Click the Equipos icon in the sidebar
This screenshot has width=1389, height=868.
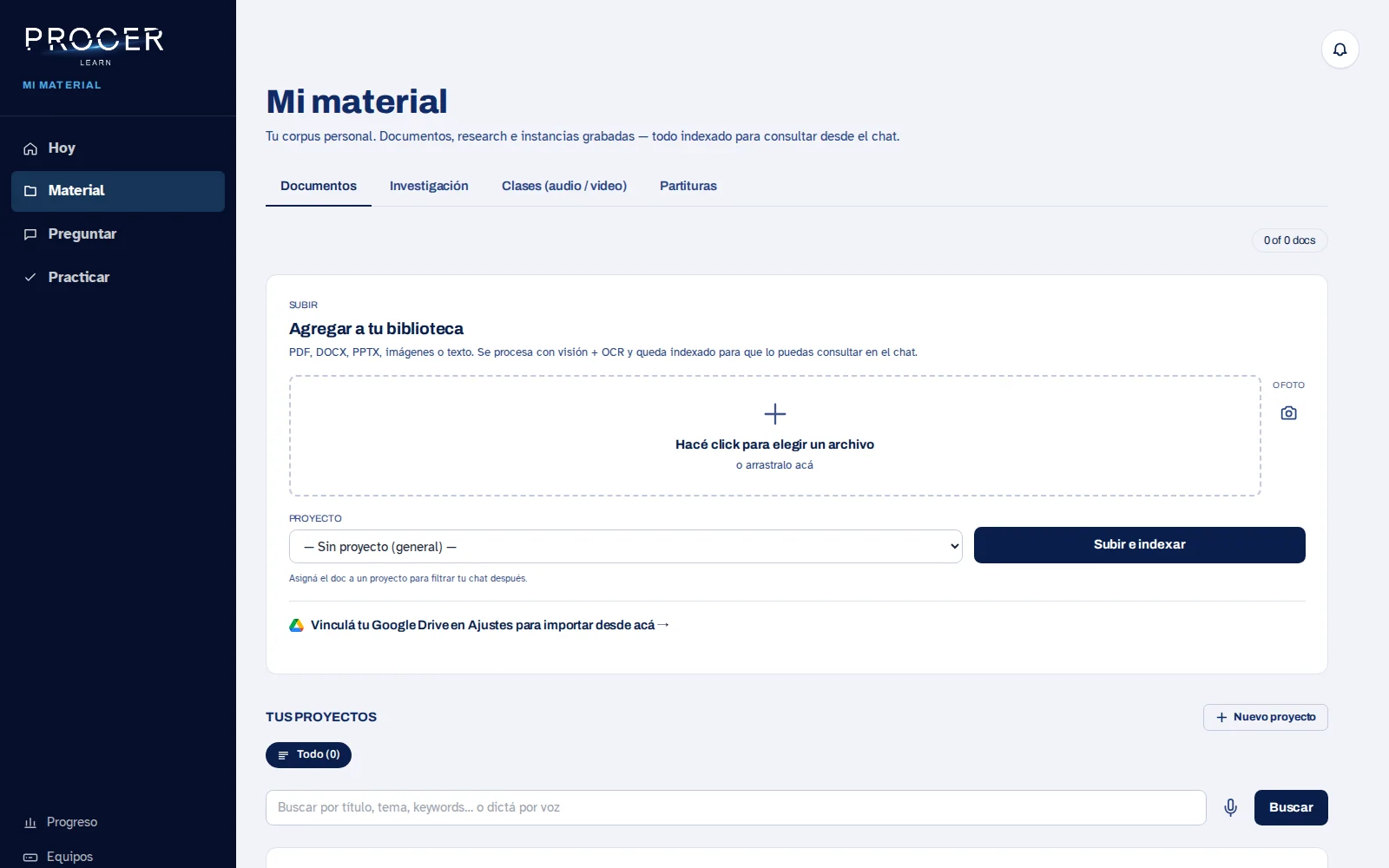[x=30, y=857]
